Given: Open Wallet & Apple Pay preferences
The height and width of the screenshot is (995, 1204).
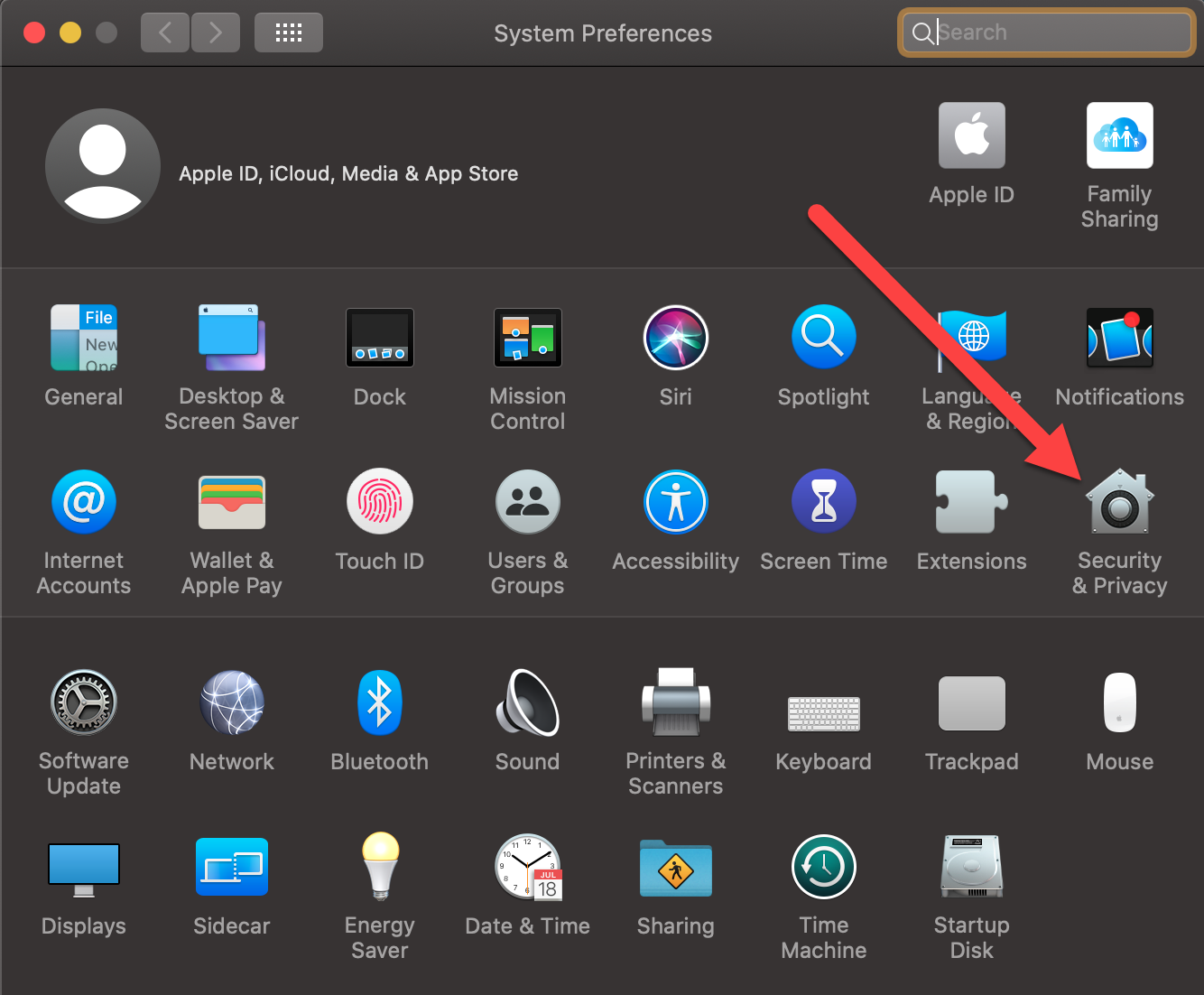Looking at the screenshot, I should tap(232, 502).
